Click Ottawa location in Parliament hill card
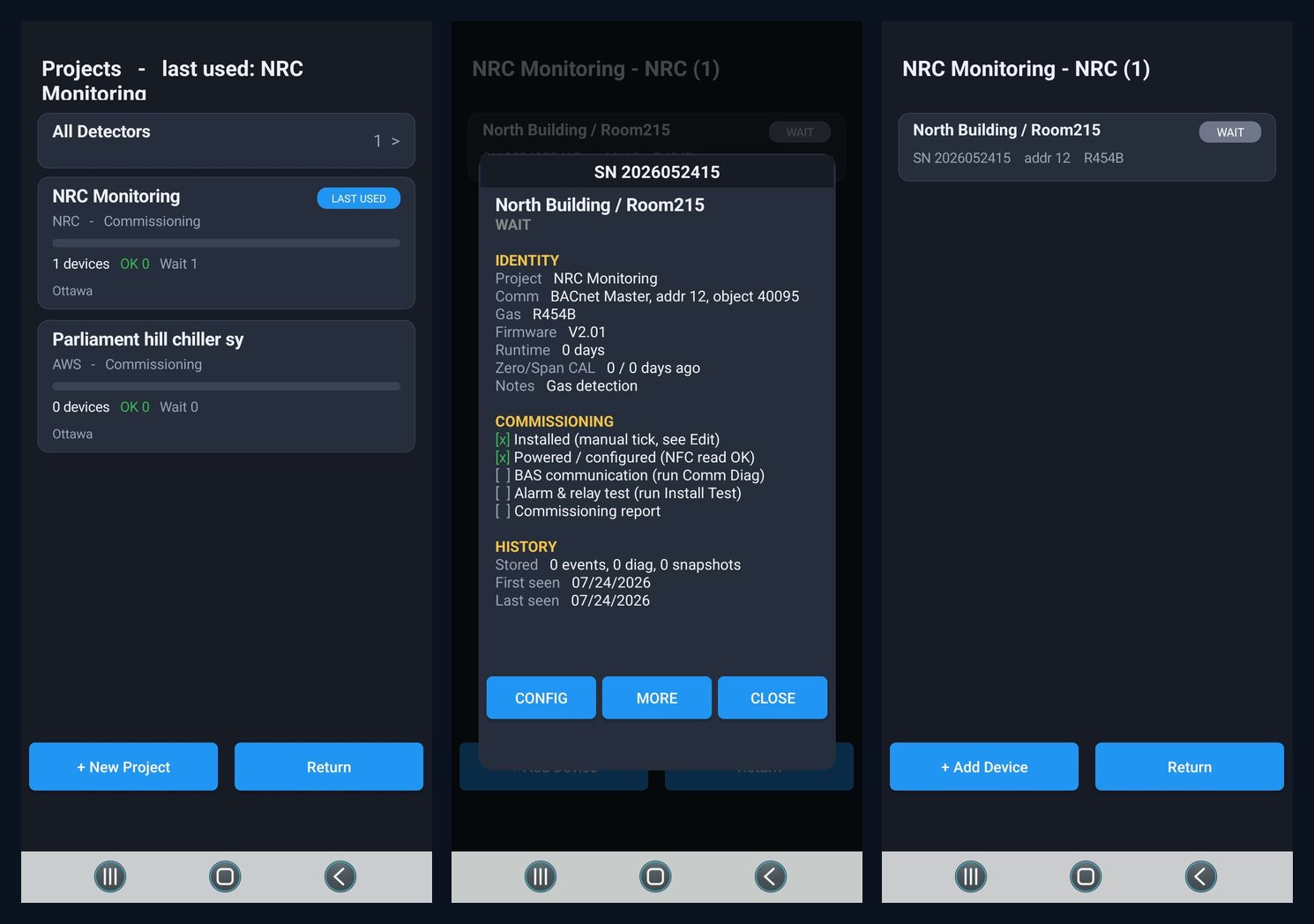 coord(72,434)
